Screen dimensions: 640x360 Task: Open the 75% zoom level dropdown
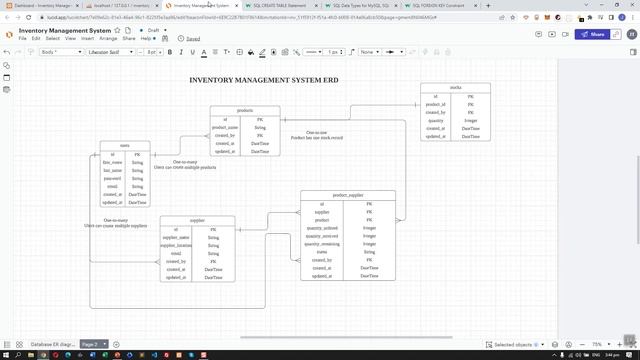[x=601, y=344]
